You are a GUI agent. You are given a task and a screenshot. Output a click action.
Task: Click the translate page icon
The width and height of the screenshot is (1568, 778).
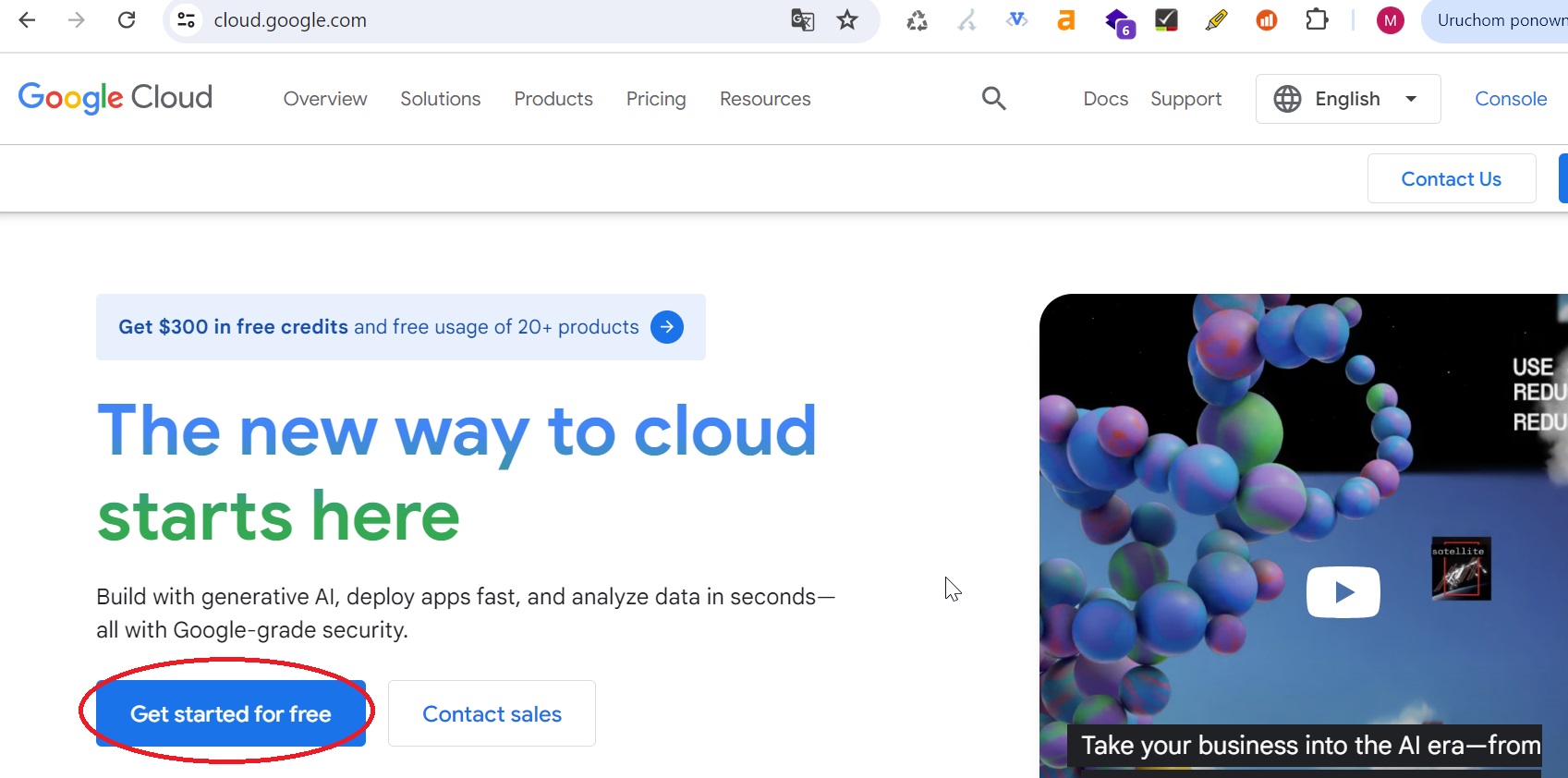coord(802,20)
